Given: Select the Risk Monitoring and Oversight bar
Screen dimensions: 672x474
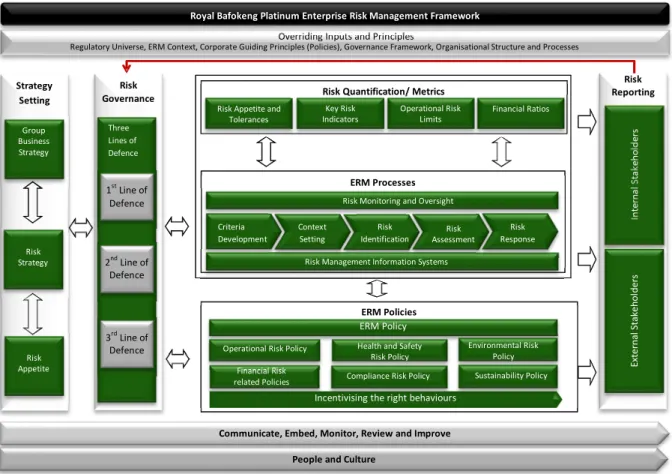Looking at the screenshot, I should [382, 201].
